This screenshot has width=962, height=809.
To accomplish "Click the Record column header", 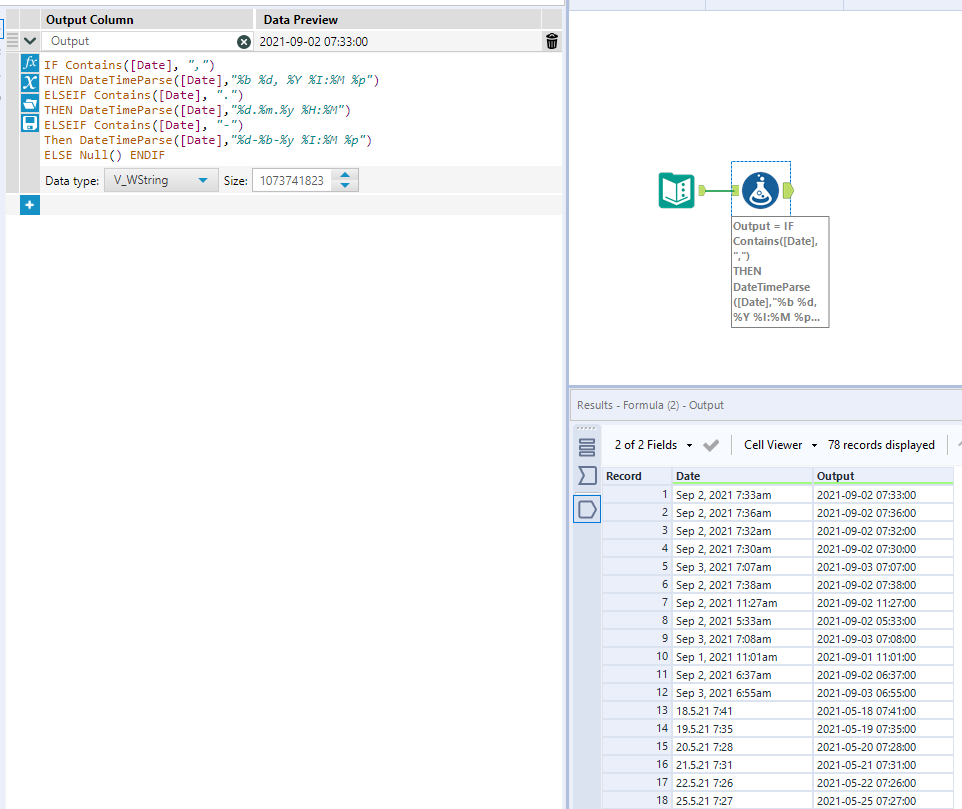I will click(x=637, y=476).
